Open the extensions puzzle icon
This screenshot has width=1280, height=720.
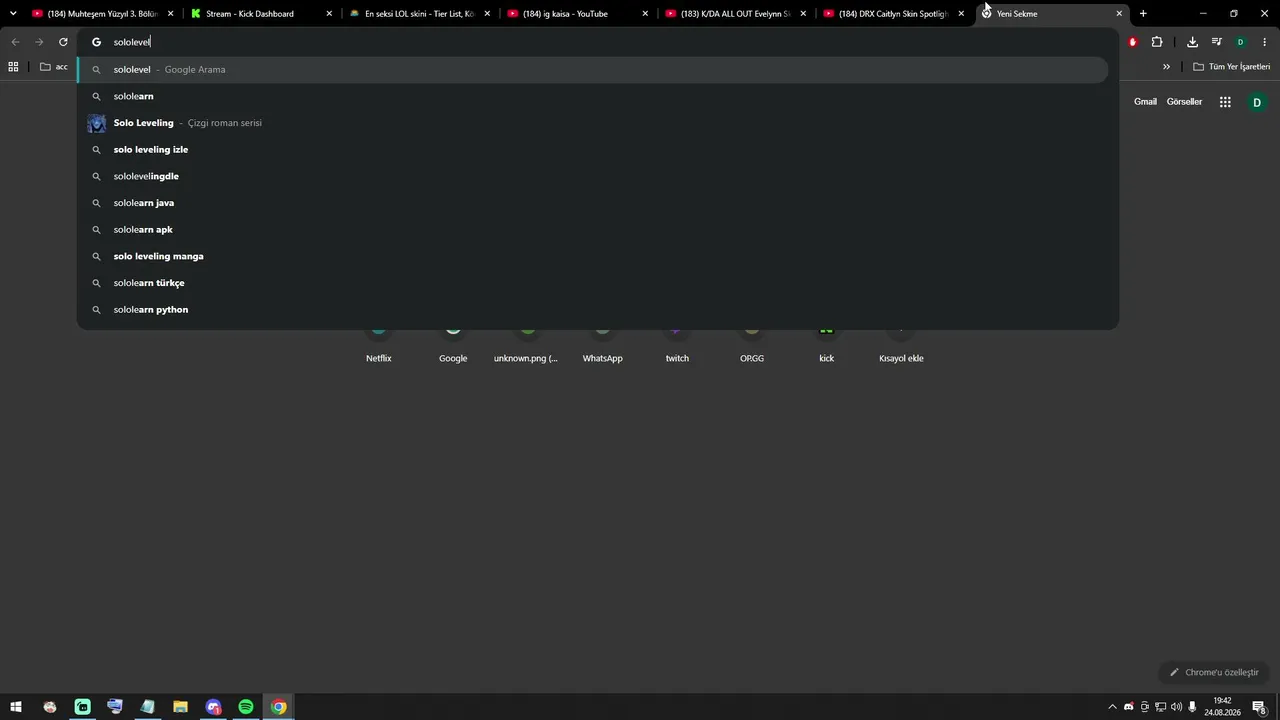click(1157, 42)
